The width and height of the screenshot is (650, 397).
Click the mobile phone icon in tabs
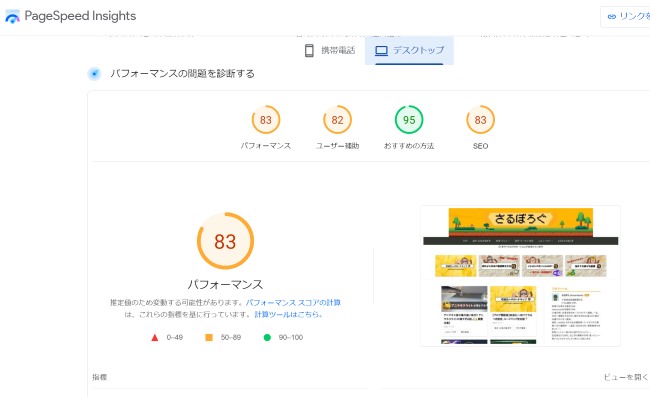pos(309,51)
